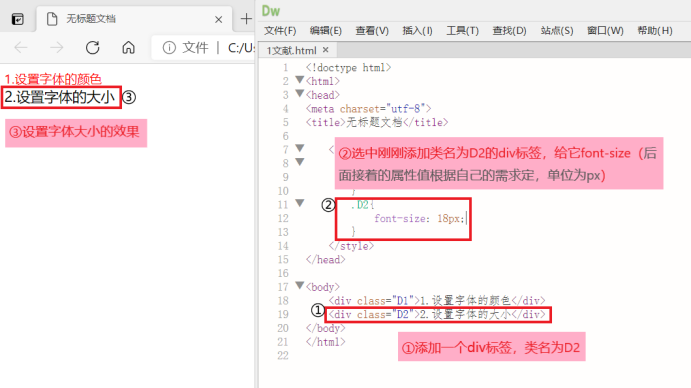
Task: Click the div class D2 code line
Action: [x=437, y=314]
